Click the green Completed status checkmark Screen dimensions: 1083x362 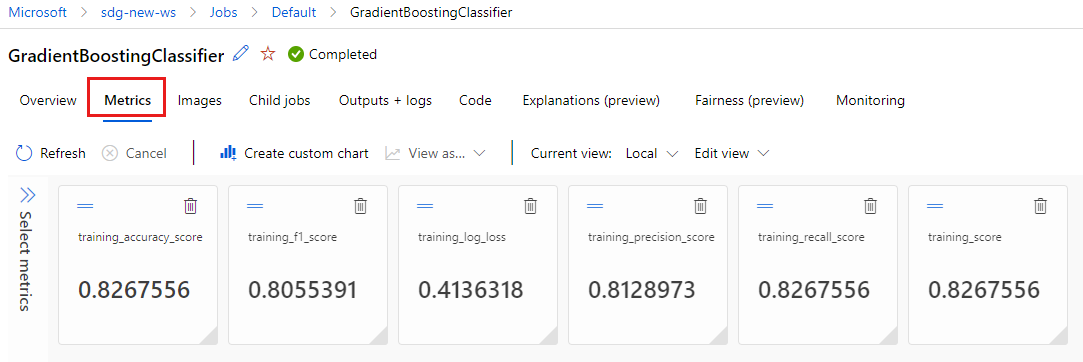tap(296, 54)
